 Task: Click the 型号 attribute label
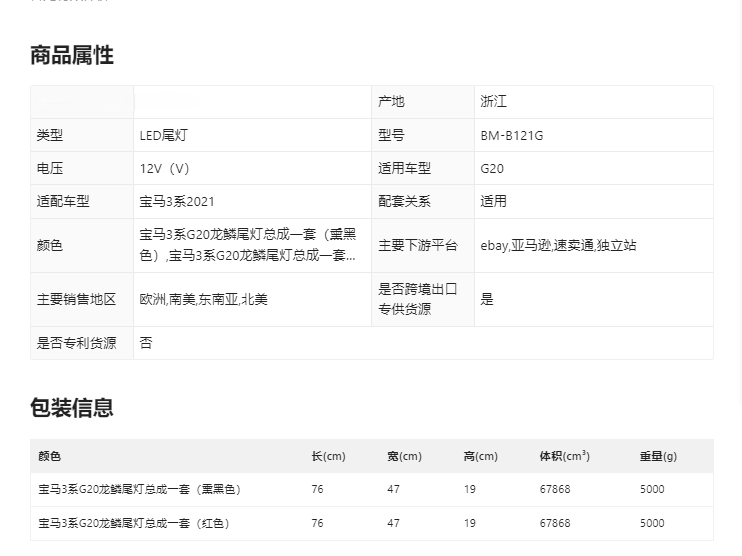[391, 135]
